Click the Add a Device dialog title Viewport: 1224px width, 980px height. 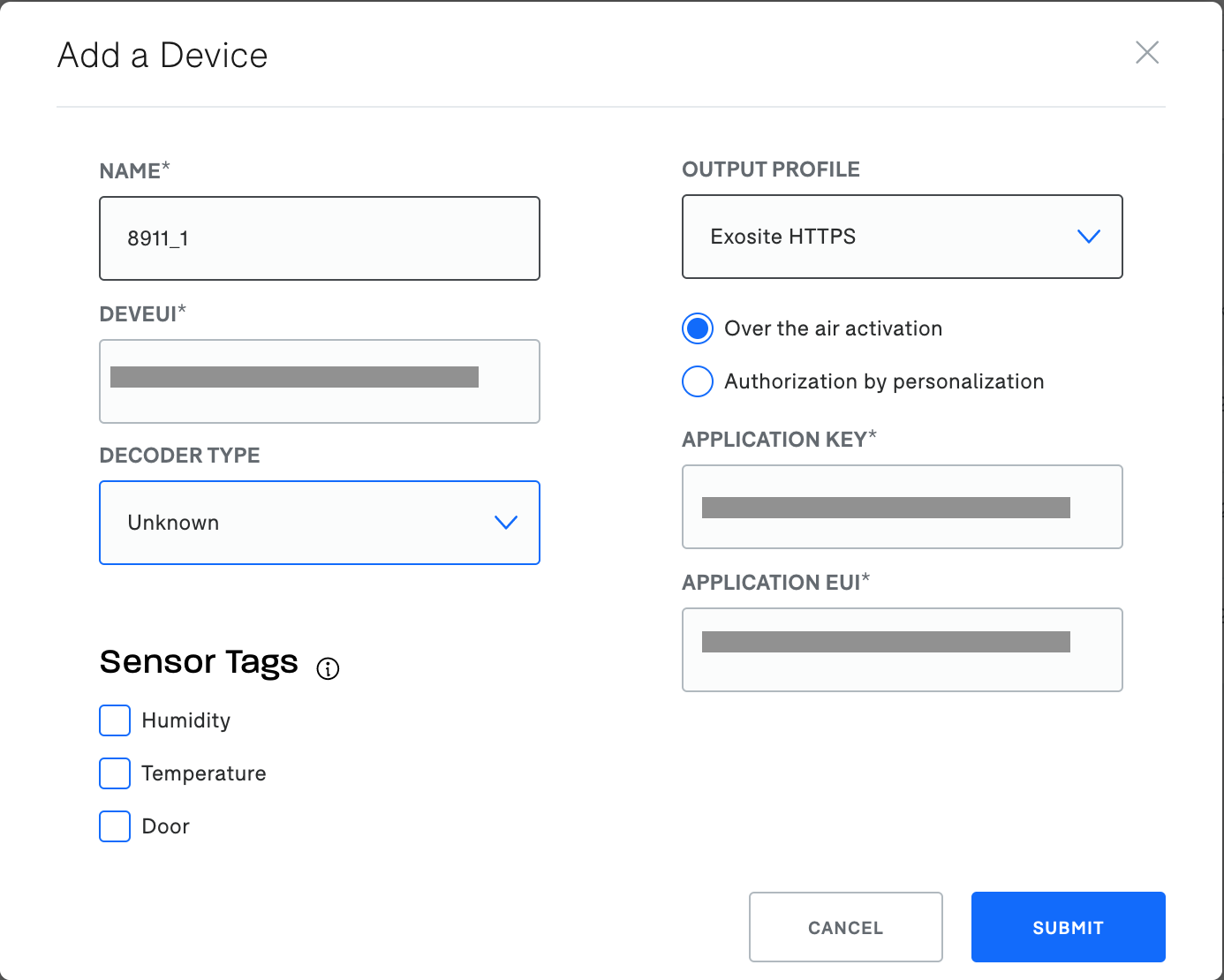(x=162, y=55)
